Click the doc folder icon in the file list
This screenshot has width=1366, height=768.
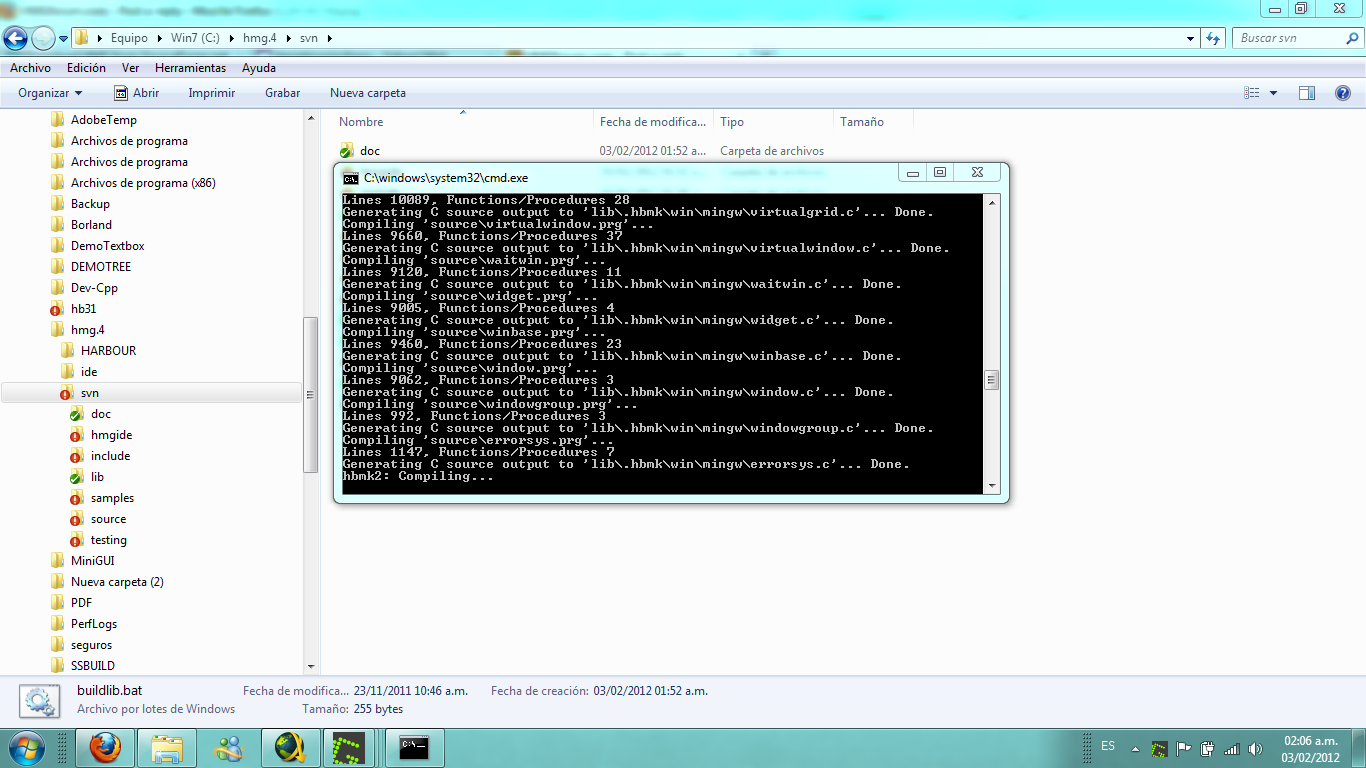[x=346, y=151]
